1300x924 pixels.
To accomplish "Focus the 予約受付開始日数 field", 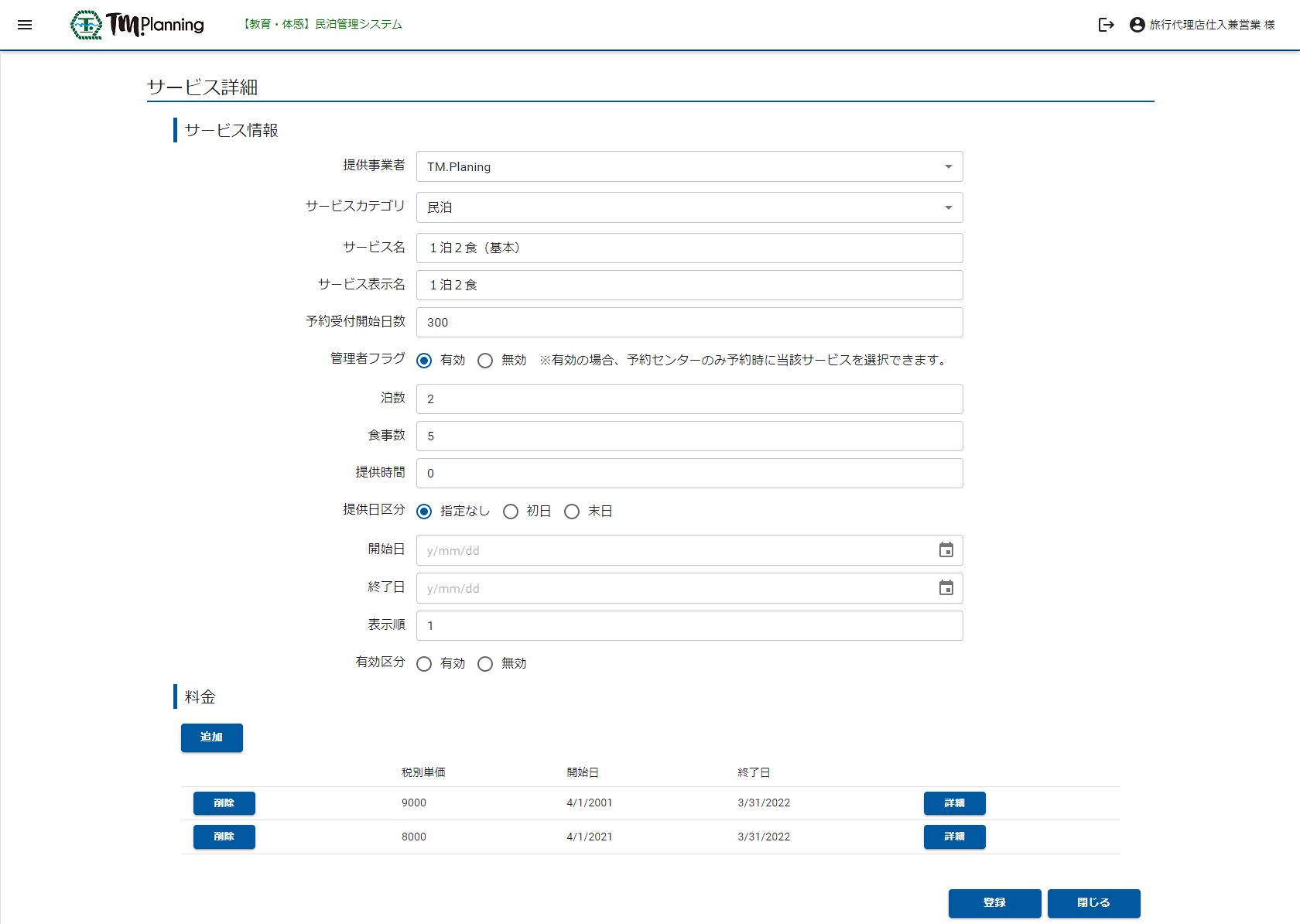I will click(689, 322).
